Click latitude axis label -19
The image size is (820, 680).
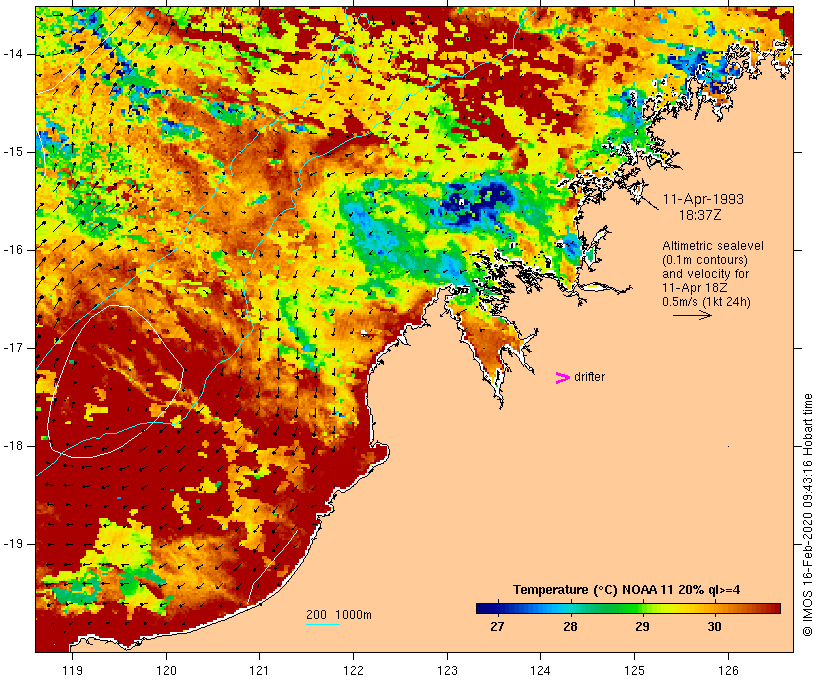(x=13, y=544)
